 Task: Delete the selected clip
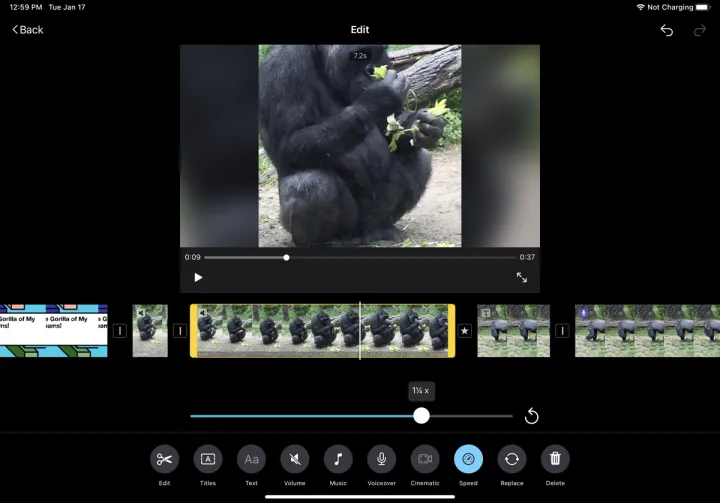click(555, 459)
